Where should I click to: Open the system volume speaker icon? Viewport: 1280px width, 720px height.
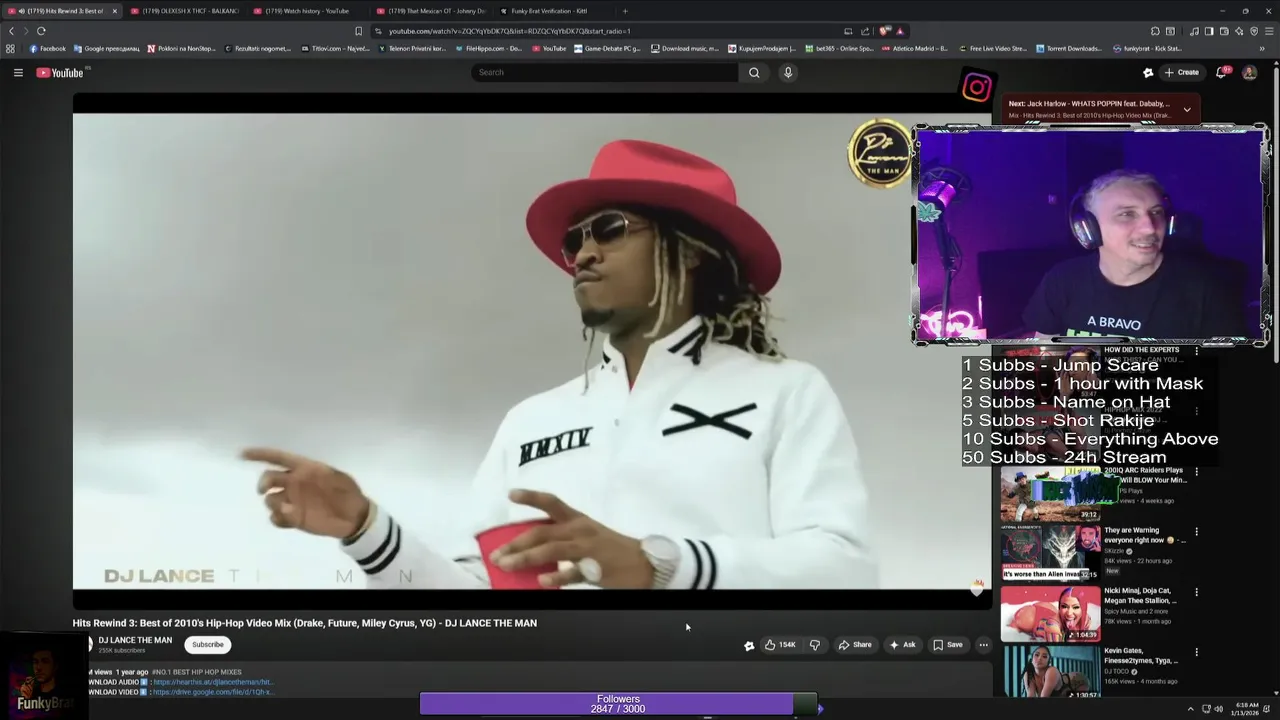tap(1219, 709)
